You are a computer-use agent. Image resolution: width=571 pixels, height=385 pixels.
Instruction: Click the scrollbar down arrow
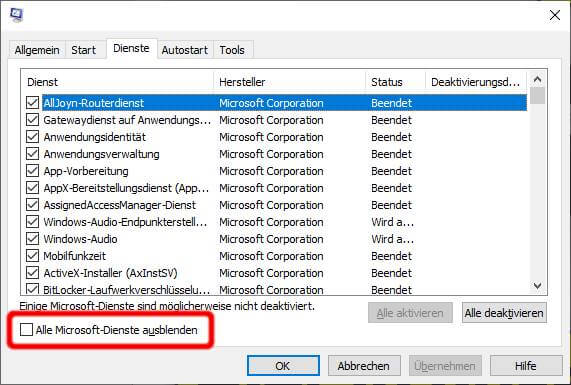click(x=537, y=286)
